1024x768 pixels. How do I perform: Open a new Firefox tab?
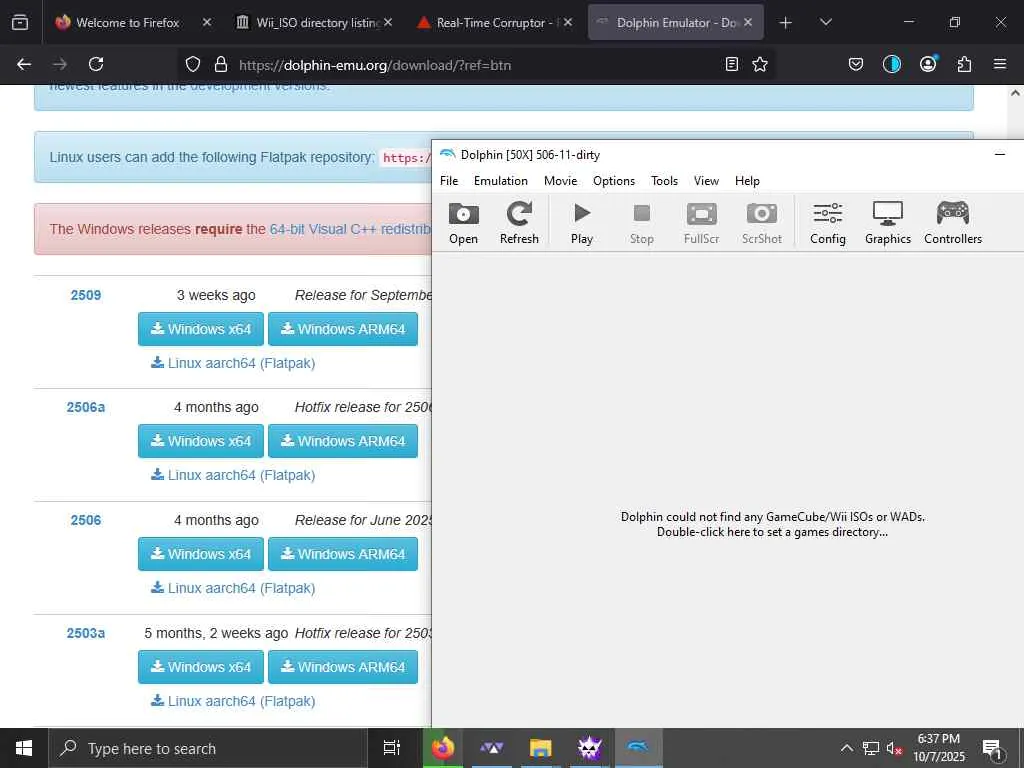click(x=786, y=23)
